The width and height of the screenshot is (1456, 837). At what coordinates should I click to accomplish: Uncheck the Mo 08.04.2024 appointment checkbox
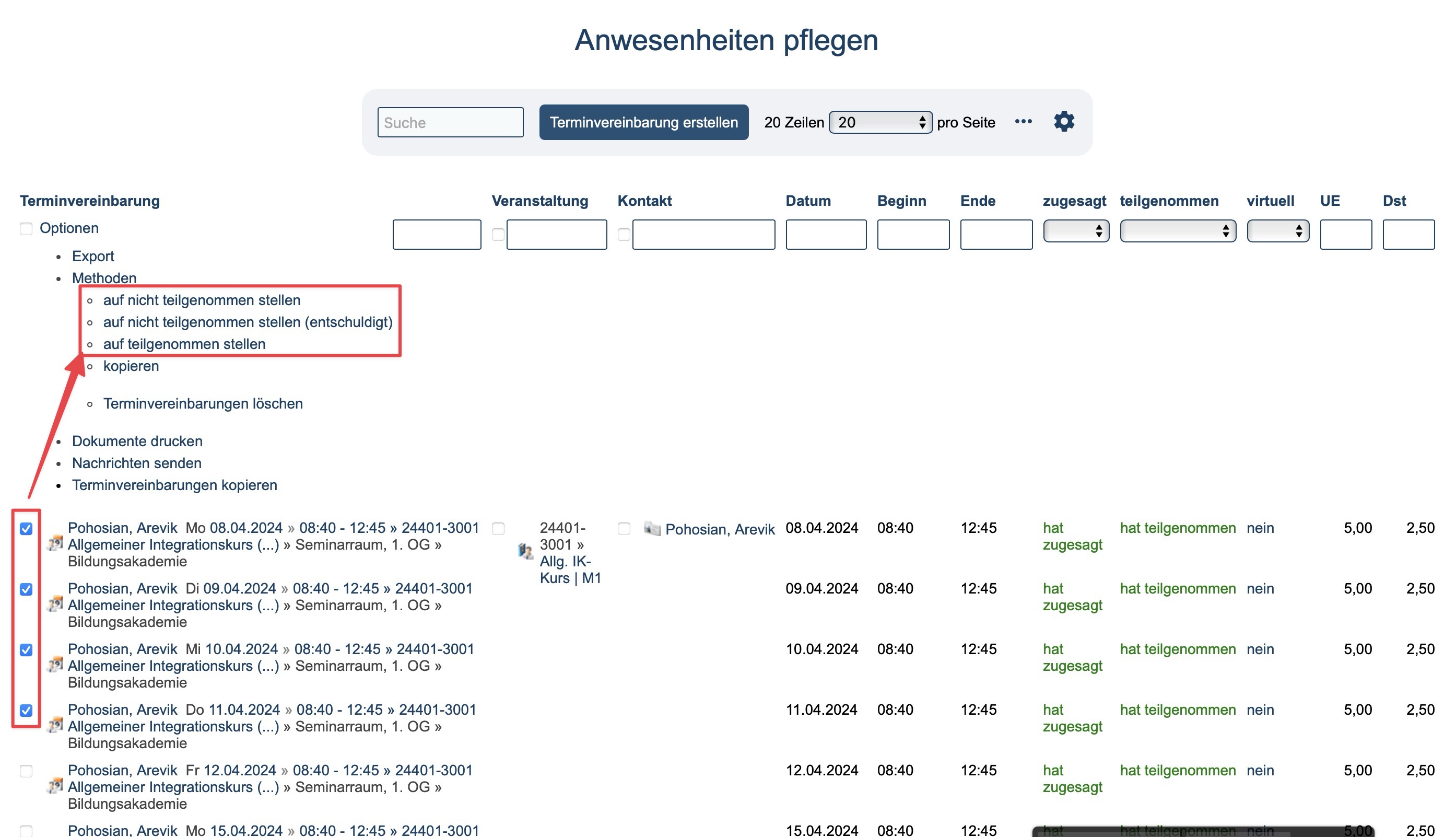26,528
